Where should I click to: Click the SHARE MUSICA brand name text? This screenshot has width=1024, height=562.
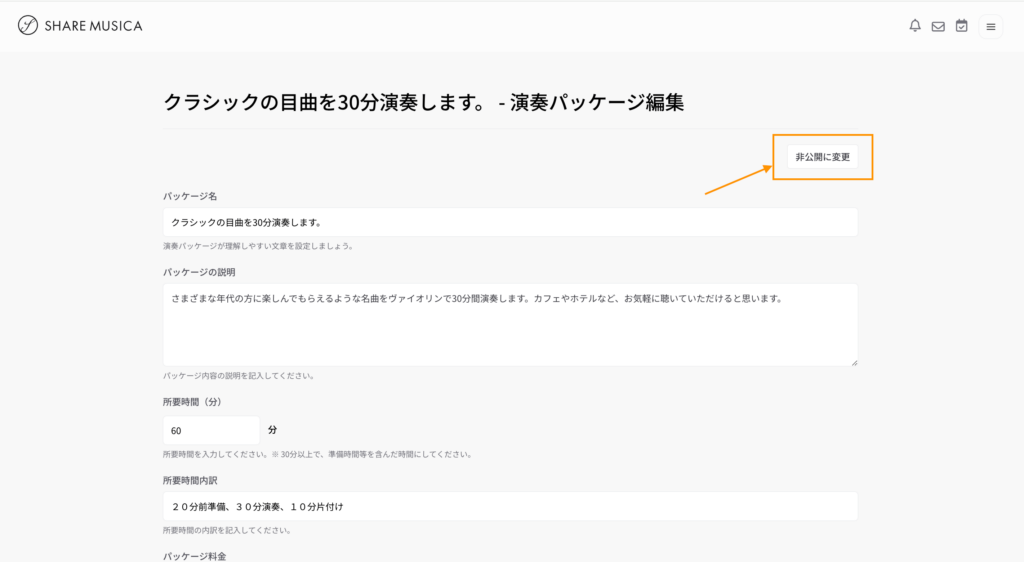[x=93, y=26]
